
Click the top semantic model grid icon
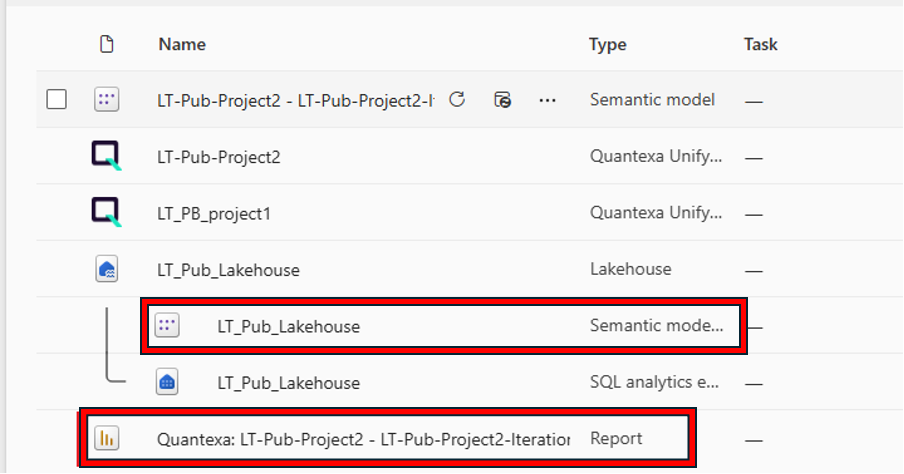click(x=106, y=99)
